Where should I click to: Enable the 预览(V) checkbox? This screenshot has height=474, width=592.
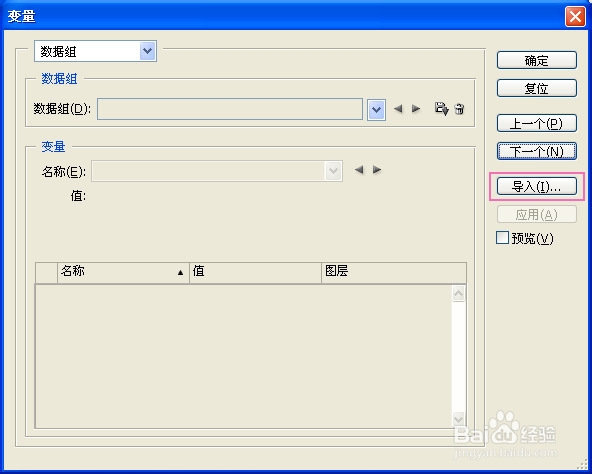click(502, 238)
